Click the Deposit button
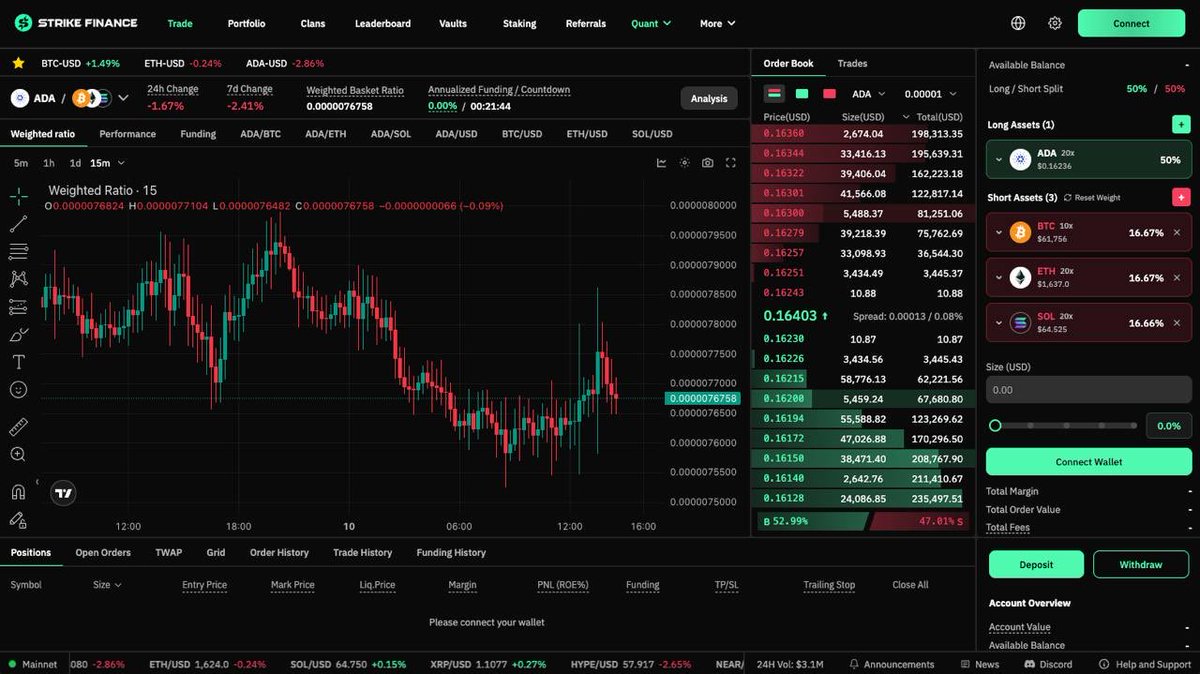Image resolution: width=1200 pixels, height=674 pixels. 1036,564
